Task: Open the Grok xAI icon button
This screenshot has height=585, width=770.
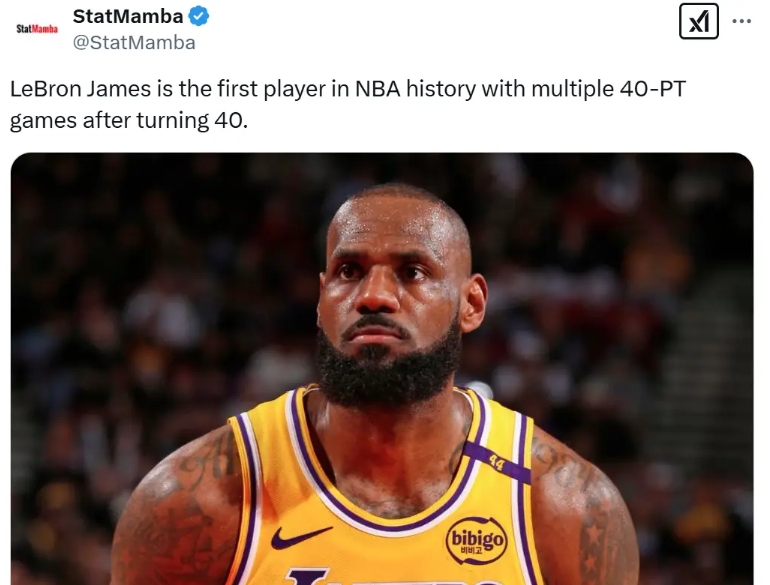Action: click(698, 21)
